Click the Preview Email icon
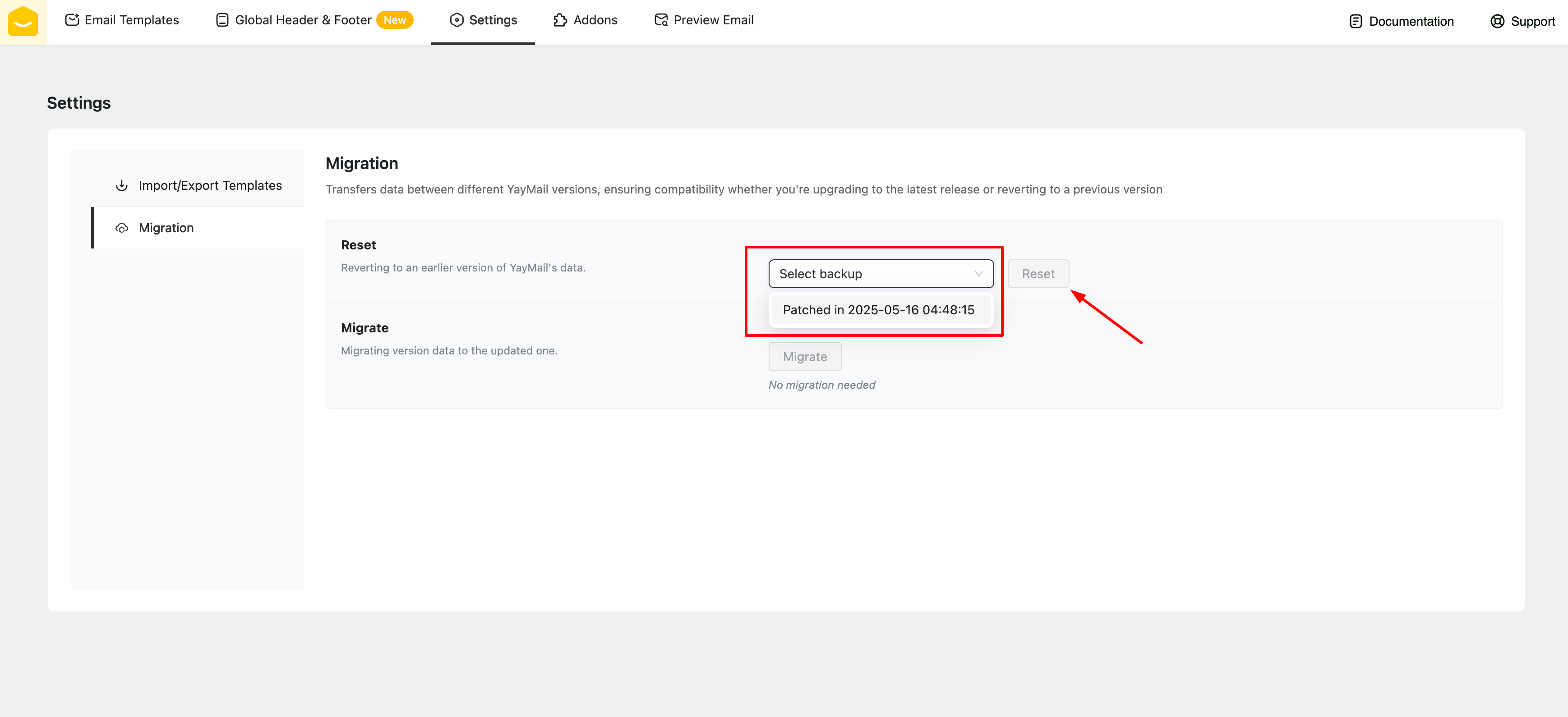1568x717 pixels. 661,20
